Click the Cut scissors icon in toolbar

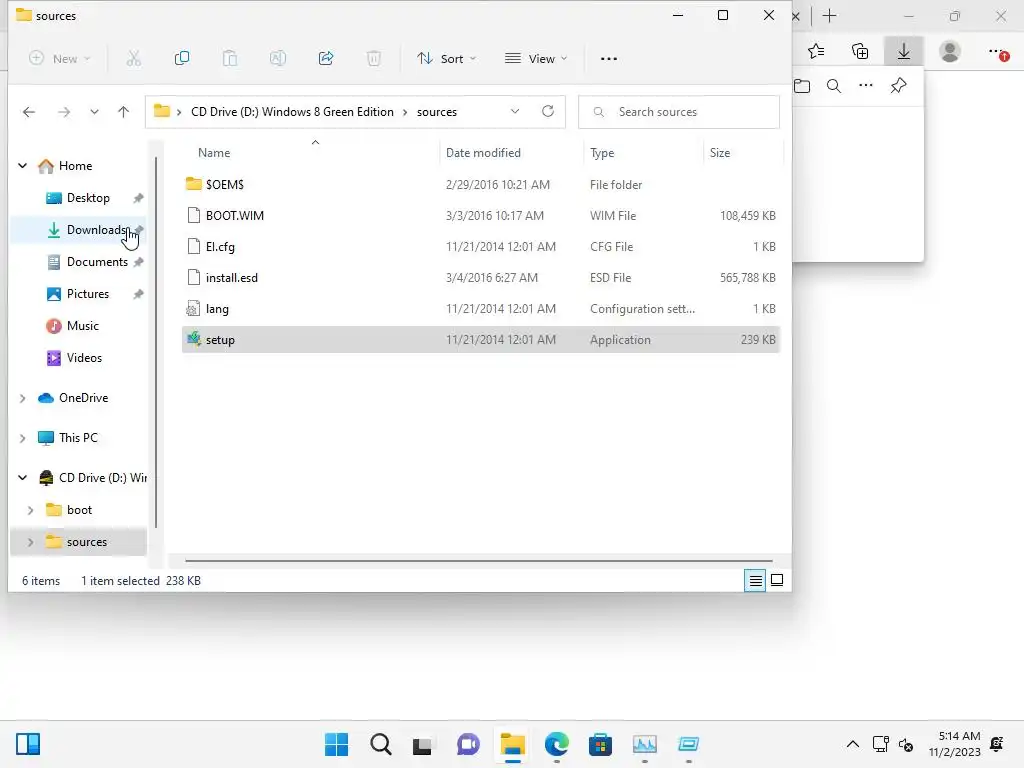click(x=133, y=59)
